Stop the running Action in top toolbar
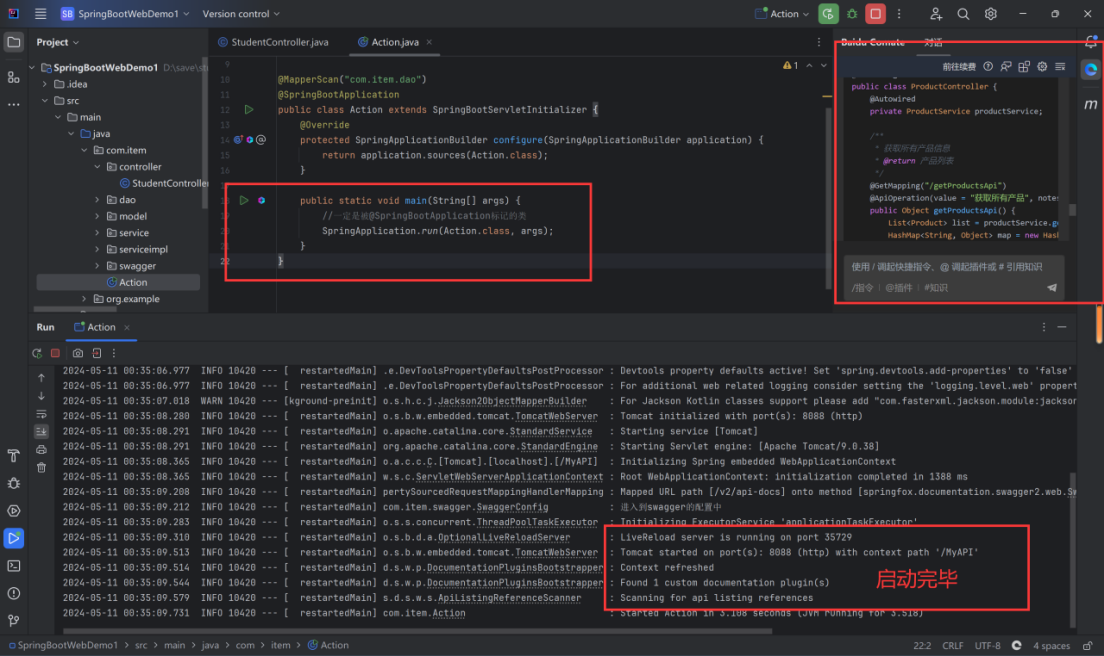This screenshot has height=656, width=1104. point(875,13)
